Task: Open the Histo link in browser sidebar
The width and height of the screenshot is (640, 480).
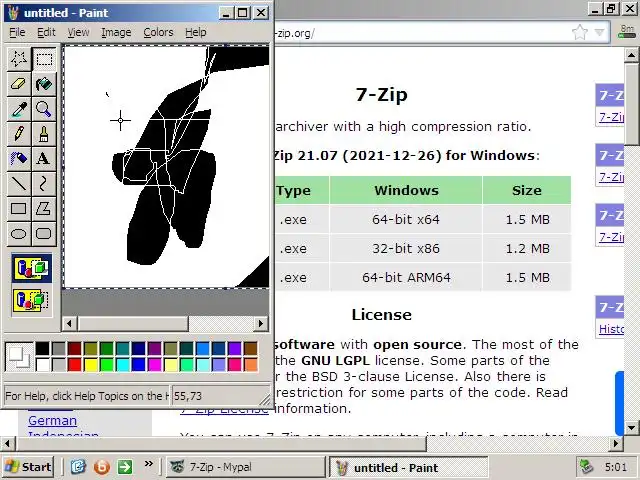Action: [x=611, y=329]
